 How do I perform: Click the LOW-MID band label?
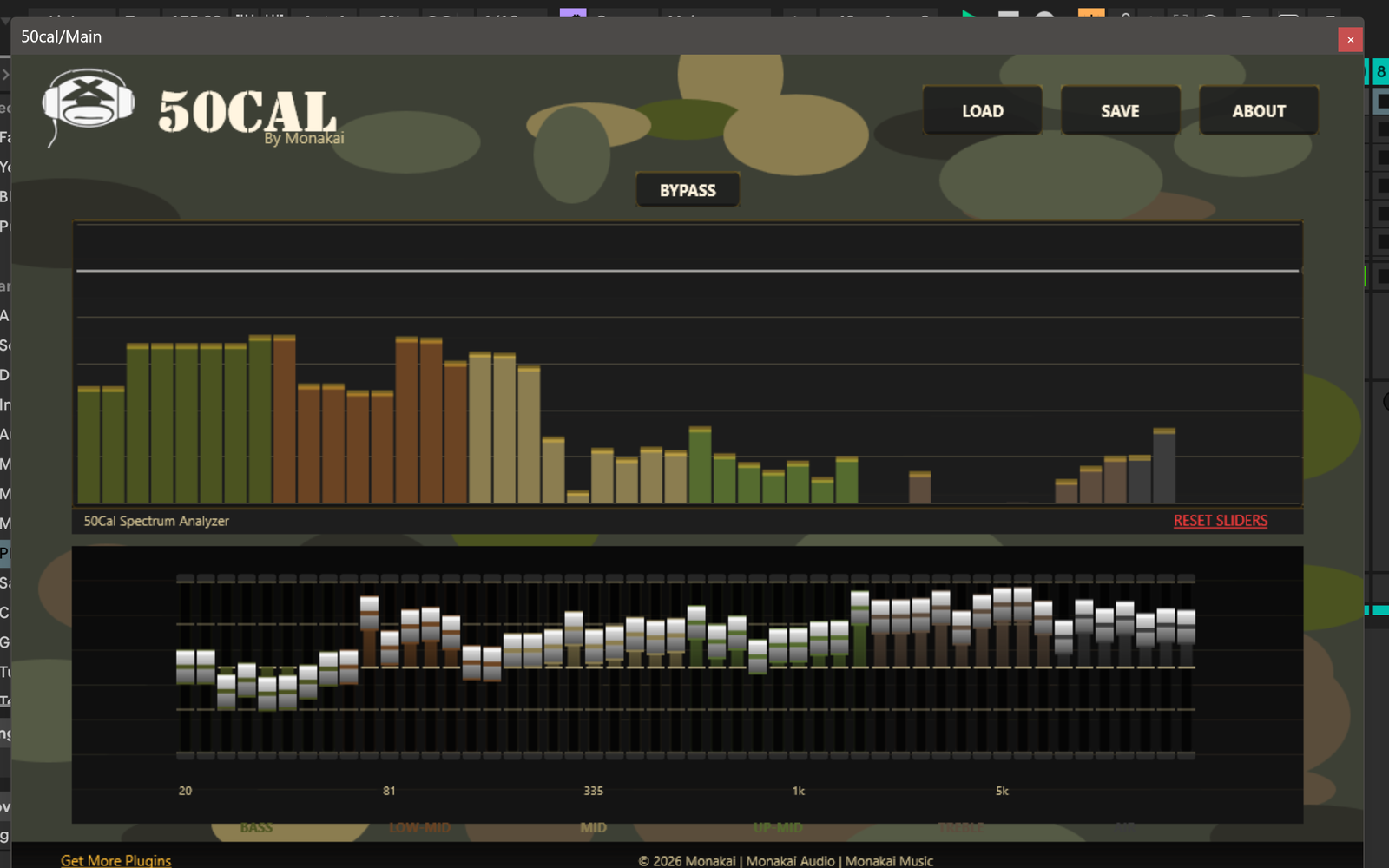(419, 827)
